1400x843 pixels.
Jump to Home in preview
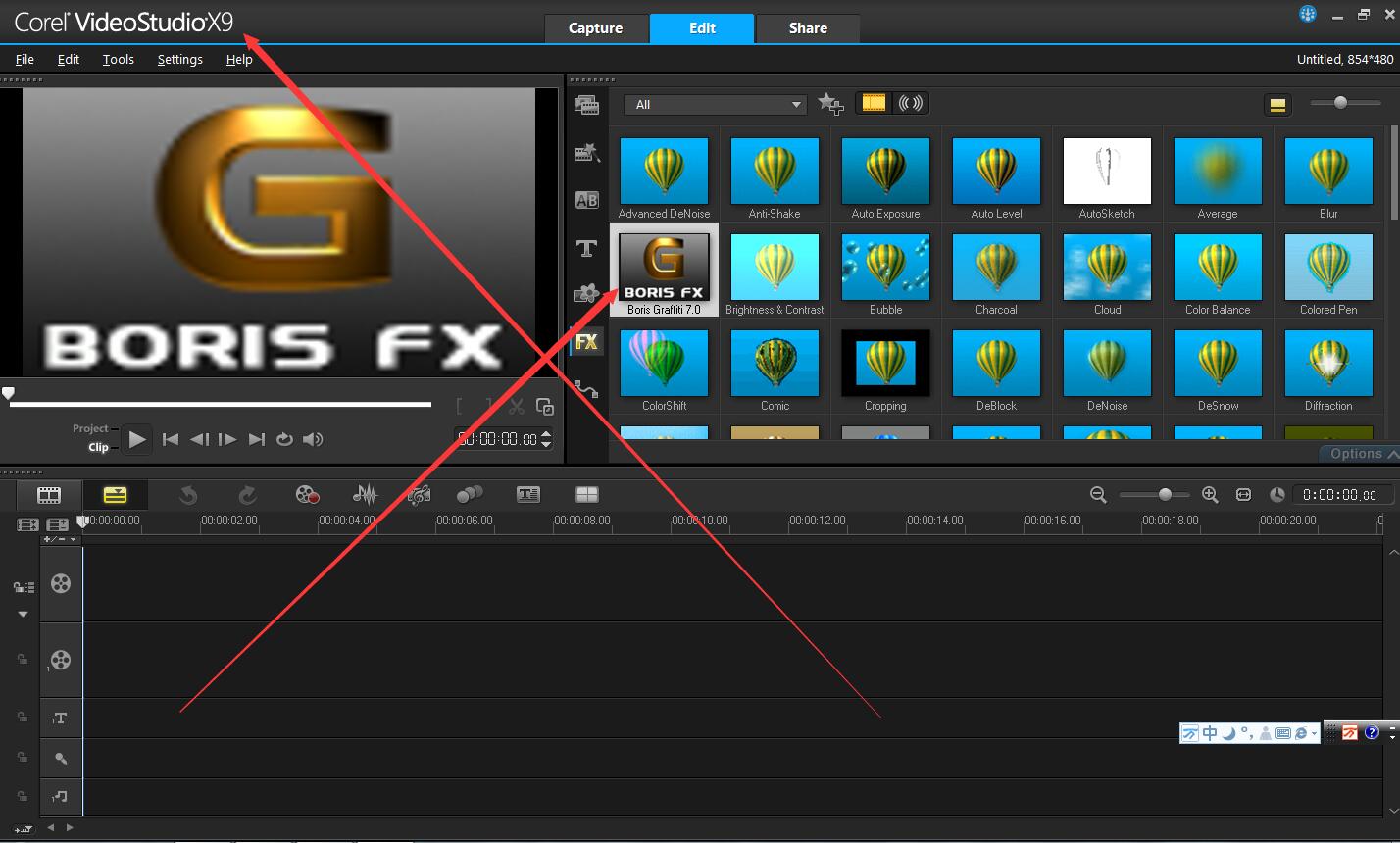170,439
